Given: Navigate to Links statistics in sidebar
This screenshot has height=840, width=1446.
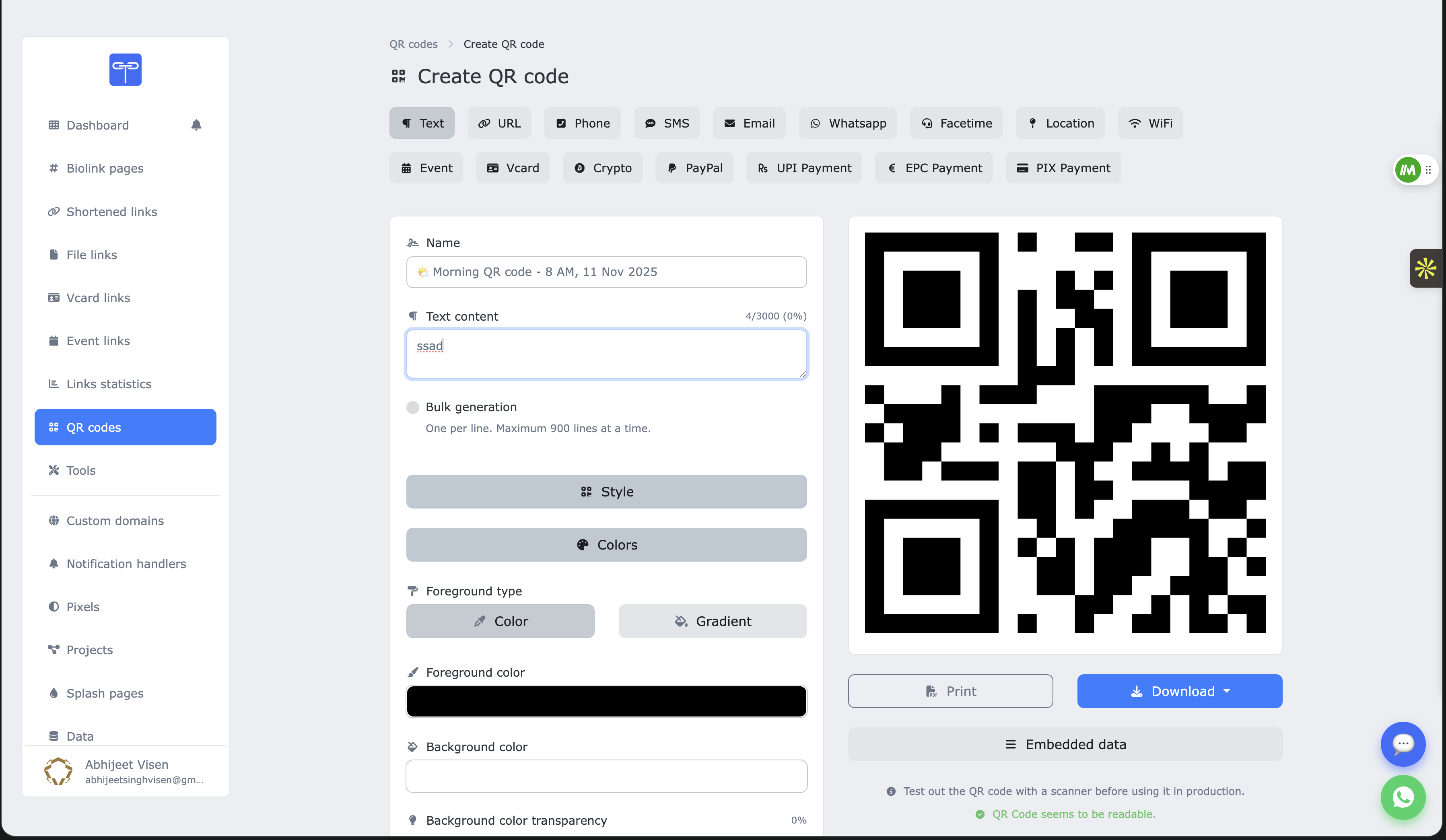Looking at the screenshot, I should 109,383.
